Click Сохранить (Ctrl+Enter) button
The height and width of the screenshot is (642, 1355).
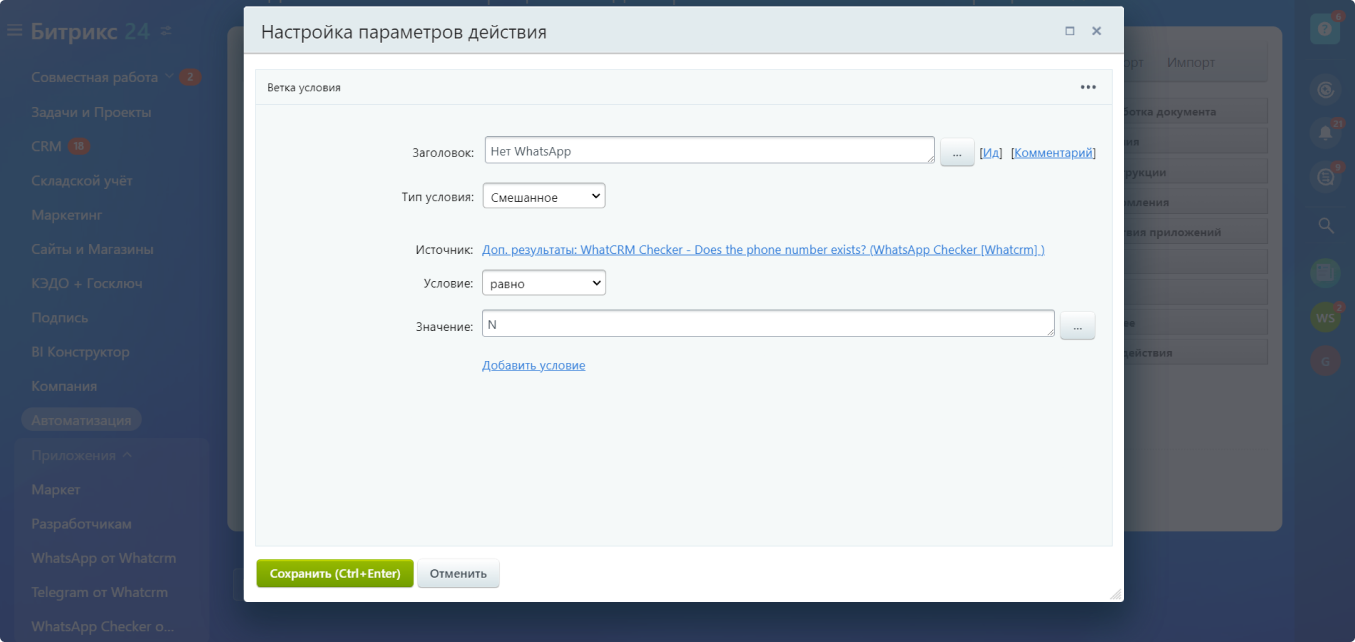coord(335,573)
